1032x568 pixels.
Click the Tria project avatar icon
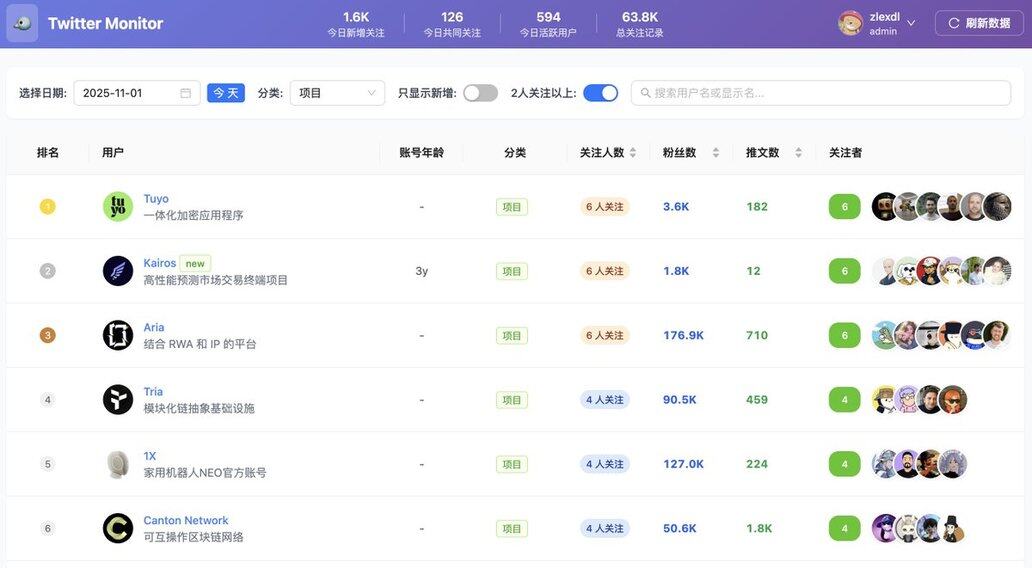[x=118, y=400]
